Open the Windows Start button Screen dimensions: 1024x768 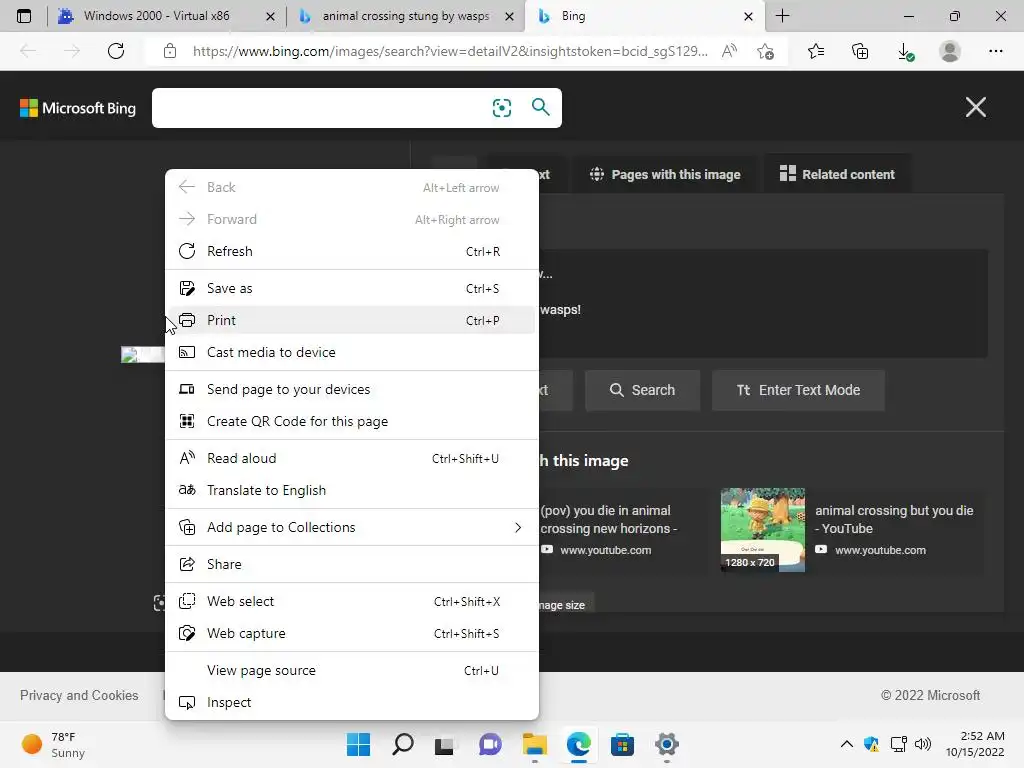click(358, 744)
